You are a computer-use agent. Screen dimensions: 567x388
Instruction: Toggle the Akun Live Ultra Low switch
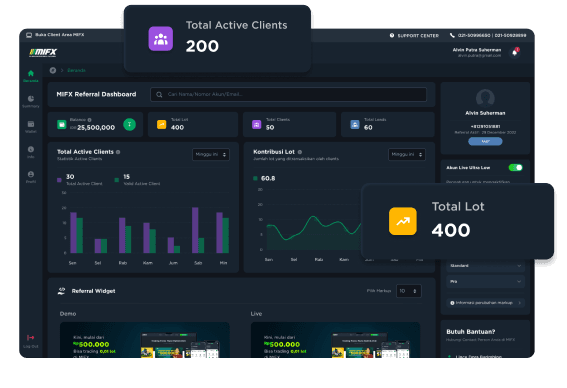pos(516,167)
